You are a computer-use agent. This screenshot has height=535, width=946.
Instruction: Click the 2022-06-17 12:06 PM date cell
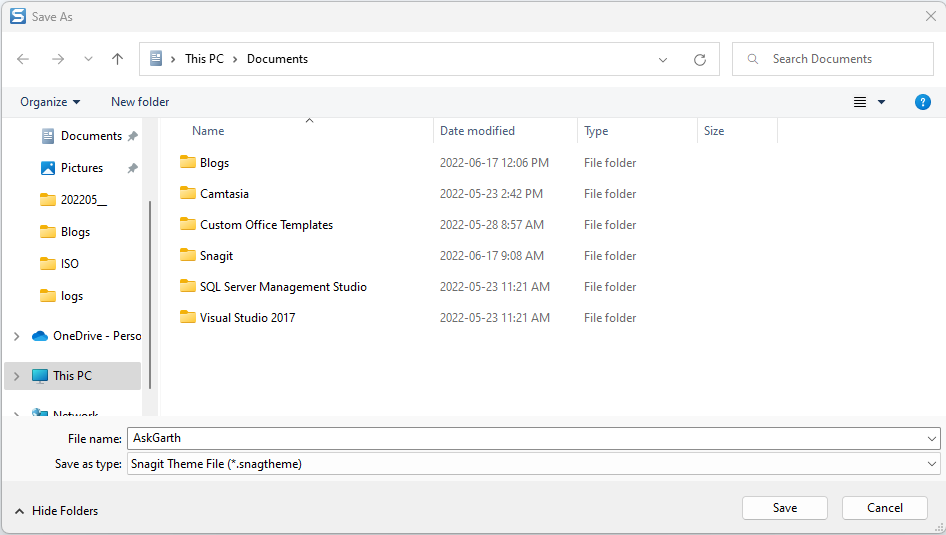[x=494, y=163]
